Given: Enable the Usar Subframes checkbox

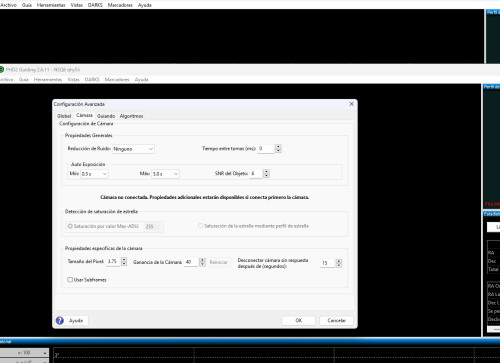Looking at the screenshot, I should tap(70, 280).
